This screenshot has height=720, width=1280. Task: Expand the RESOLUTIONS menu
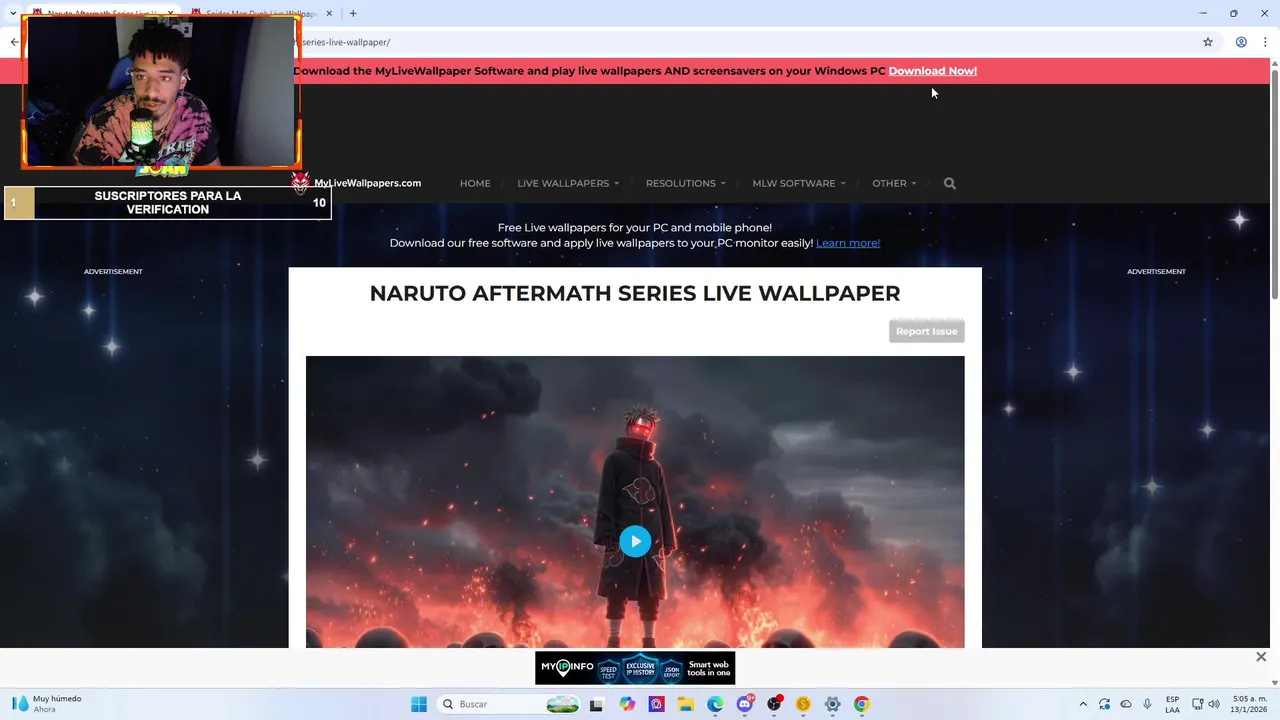point(685,183)
